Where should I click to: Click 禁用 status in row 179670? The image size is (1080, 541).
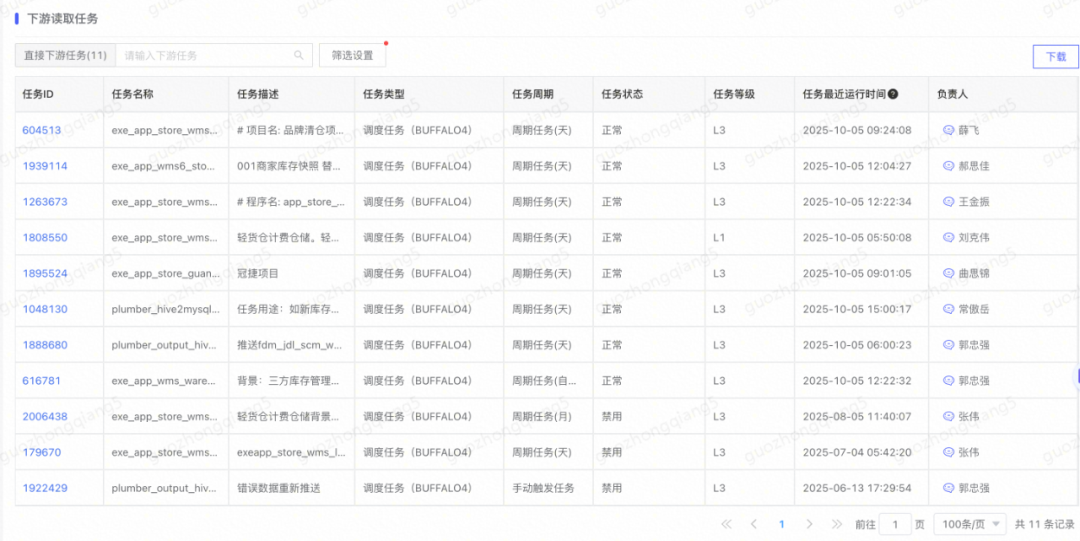pos(612,453)
